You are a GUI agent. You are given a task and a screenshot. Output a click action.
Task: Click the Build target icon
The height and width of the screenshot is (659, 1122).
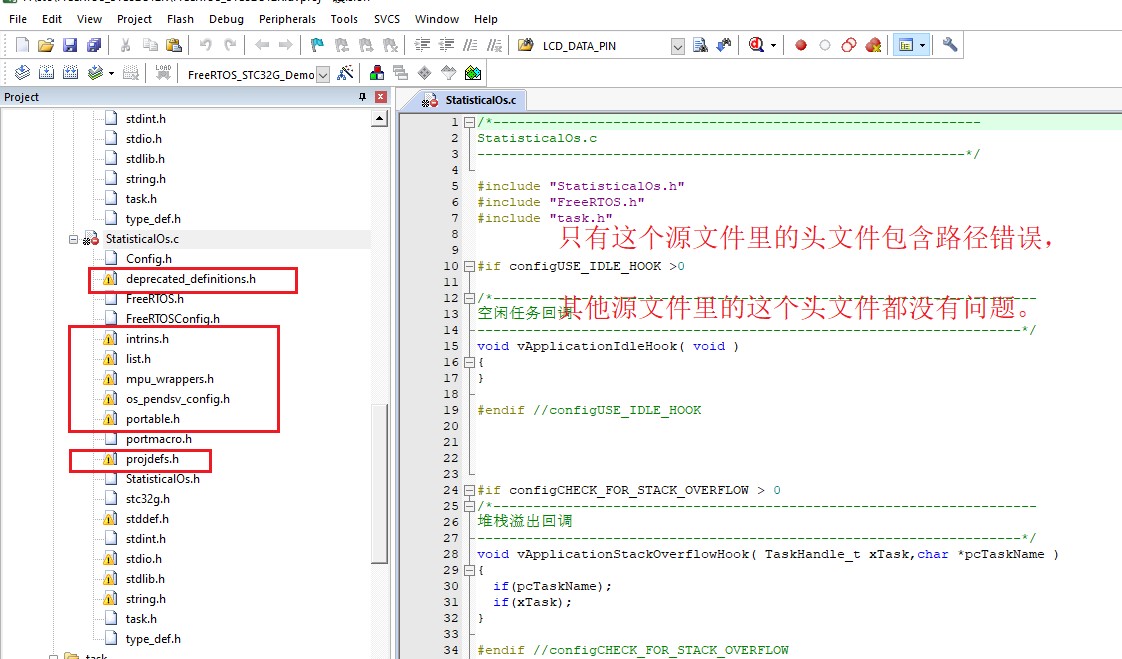[x=47, y=73]
